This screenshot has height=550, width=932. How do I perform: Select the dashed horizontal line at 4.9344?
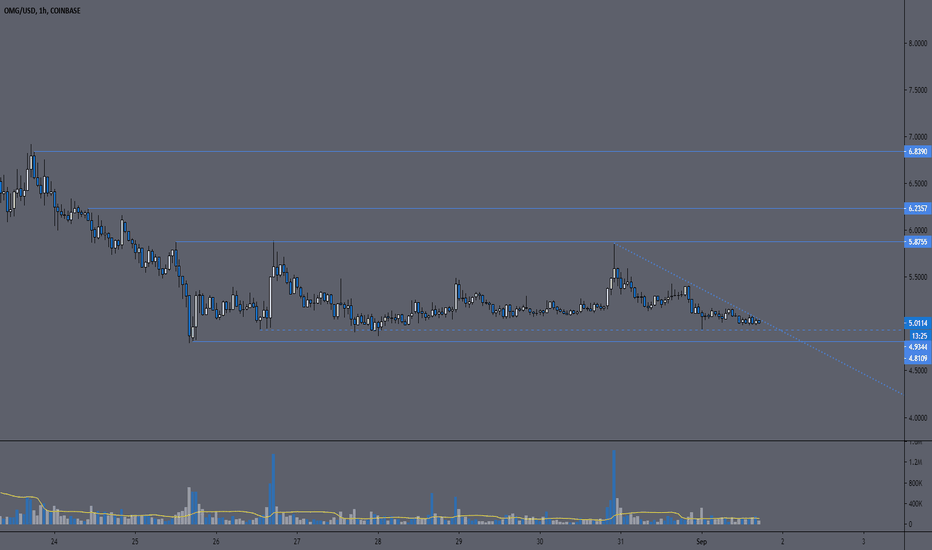[582, 330]
